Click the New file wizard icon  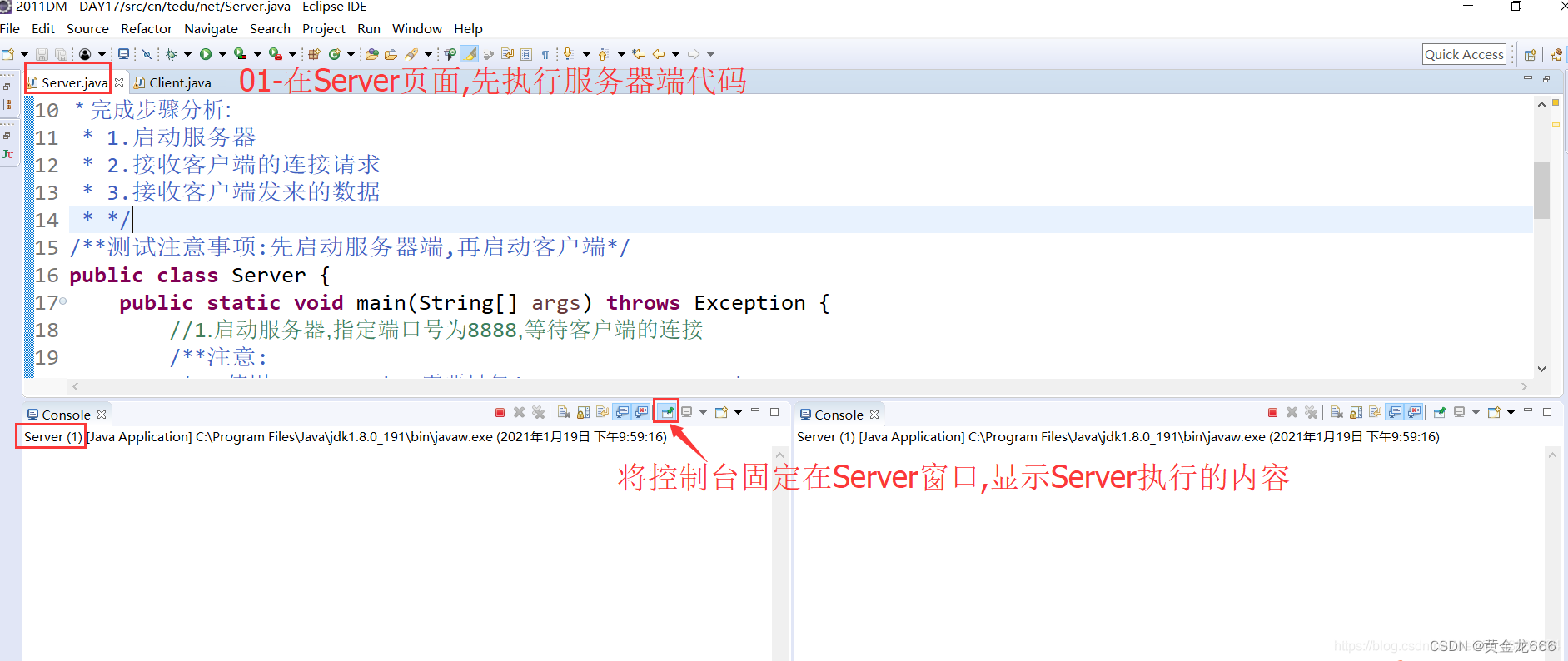pyautogui.click(x=8, y=54)
